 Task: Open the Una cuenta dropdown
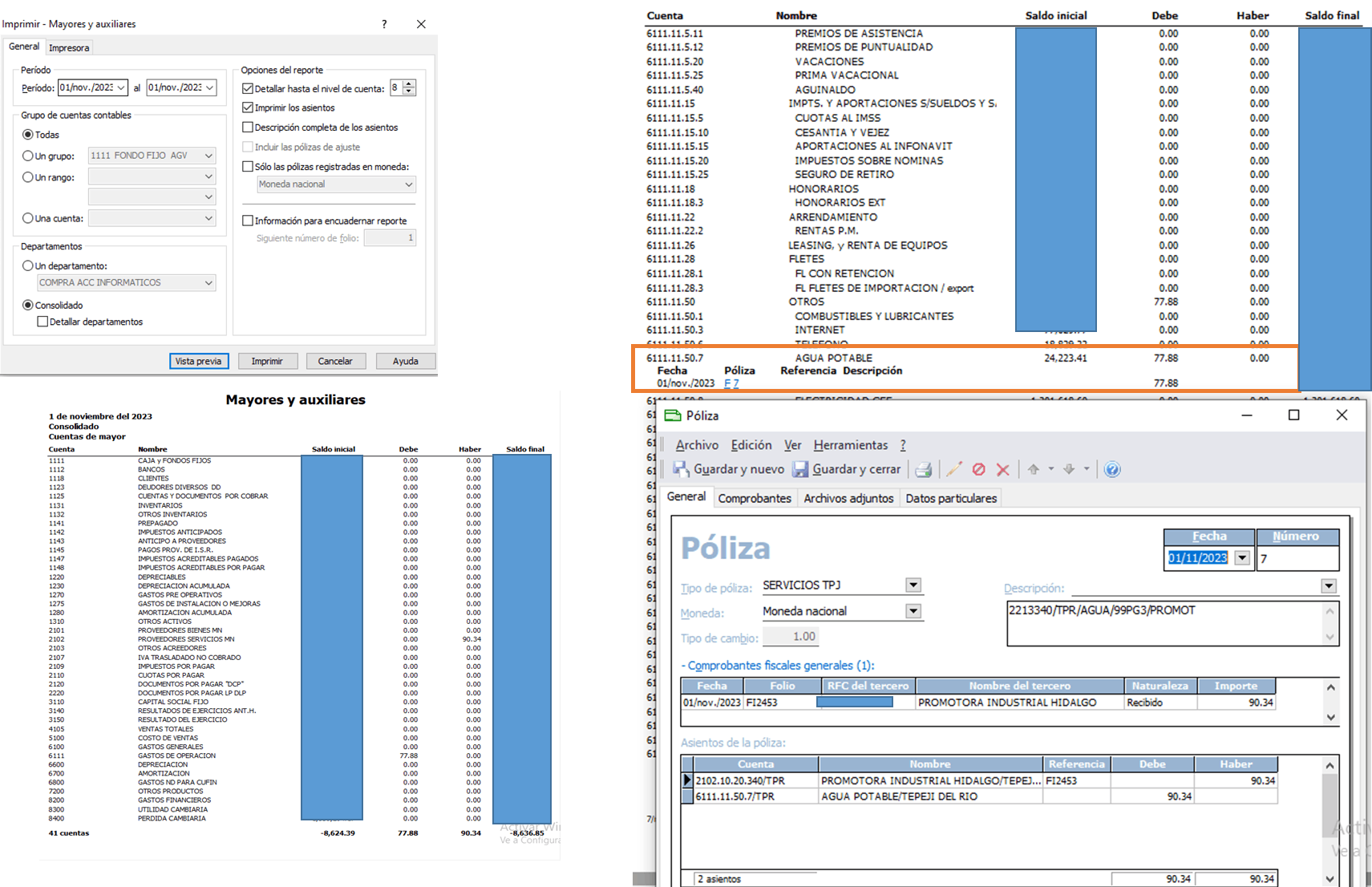point(208,218)
